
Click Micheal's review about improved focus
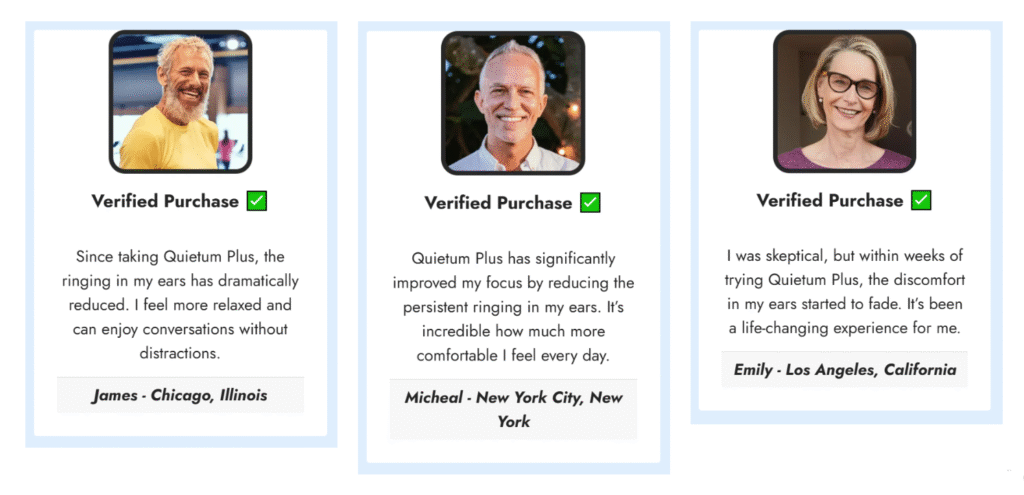click(513, 307)
